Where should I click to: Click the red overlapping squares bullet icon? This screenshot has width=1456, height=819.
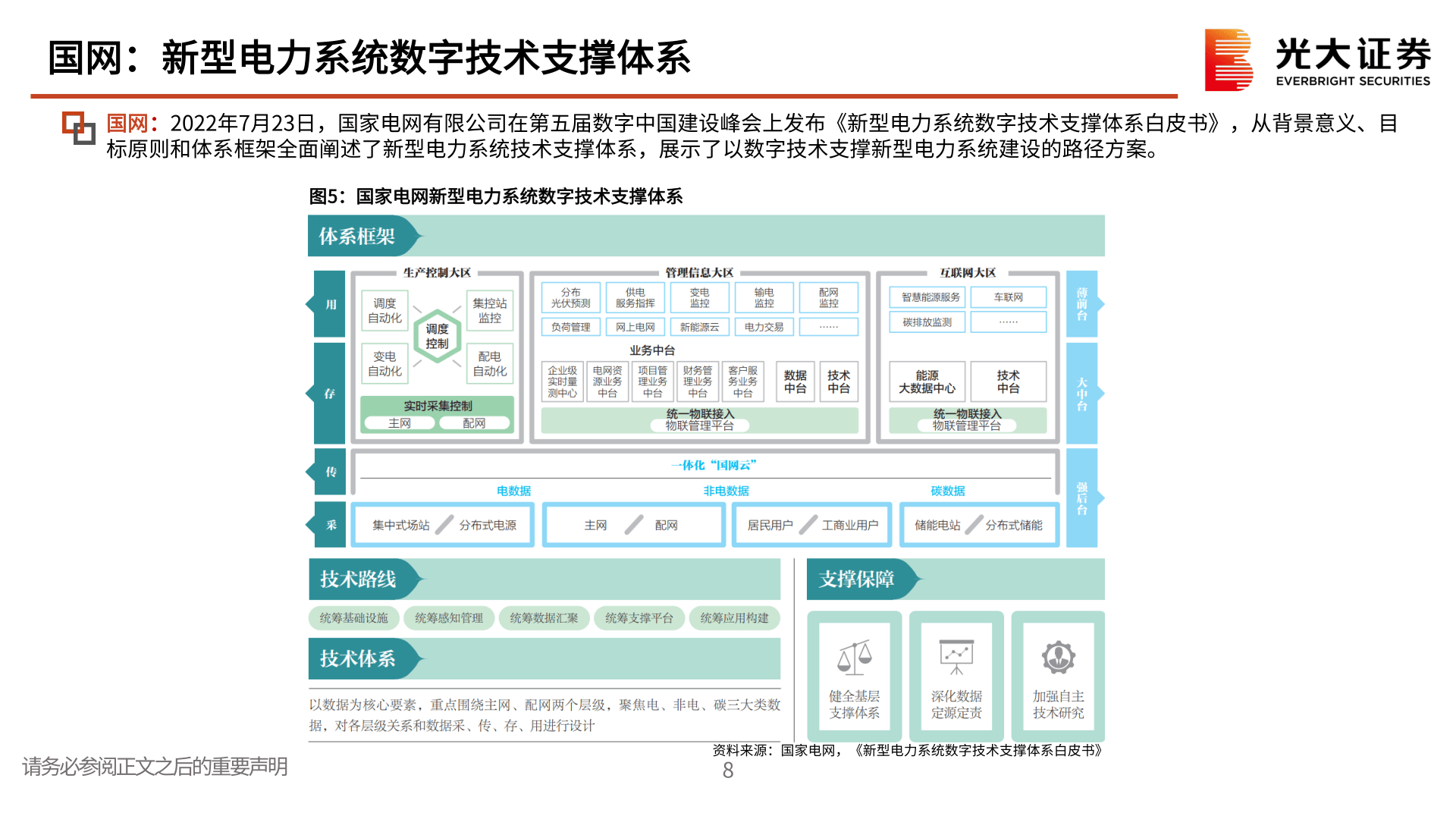tap(78, 127)
